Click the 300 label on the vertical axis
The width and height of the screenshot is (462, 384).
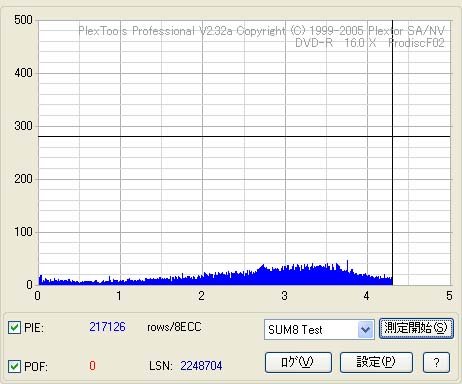(23, 126)
